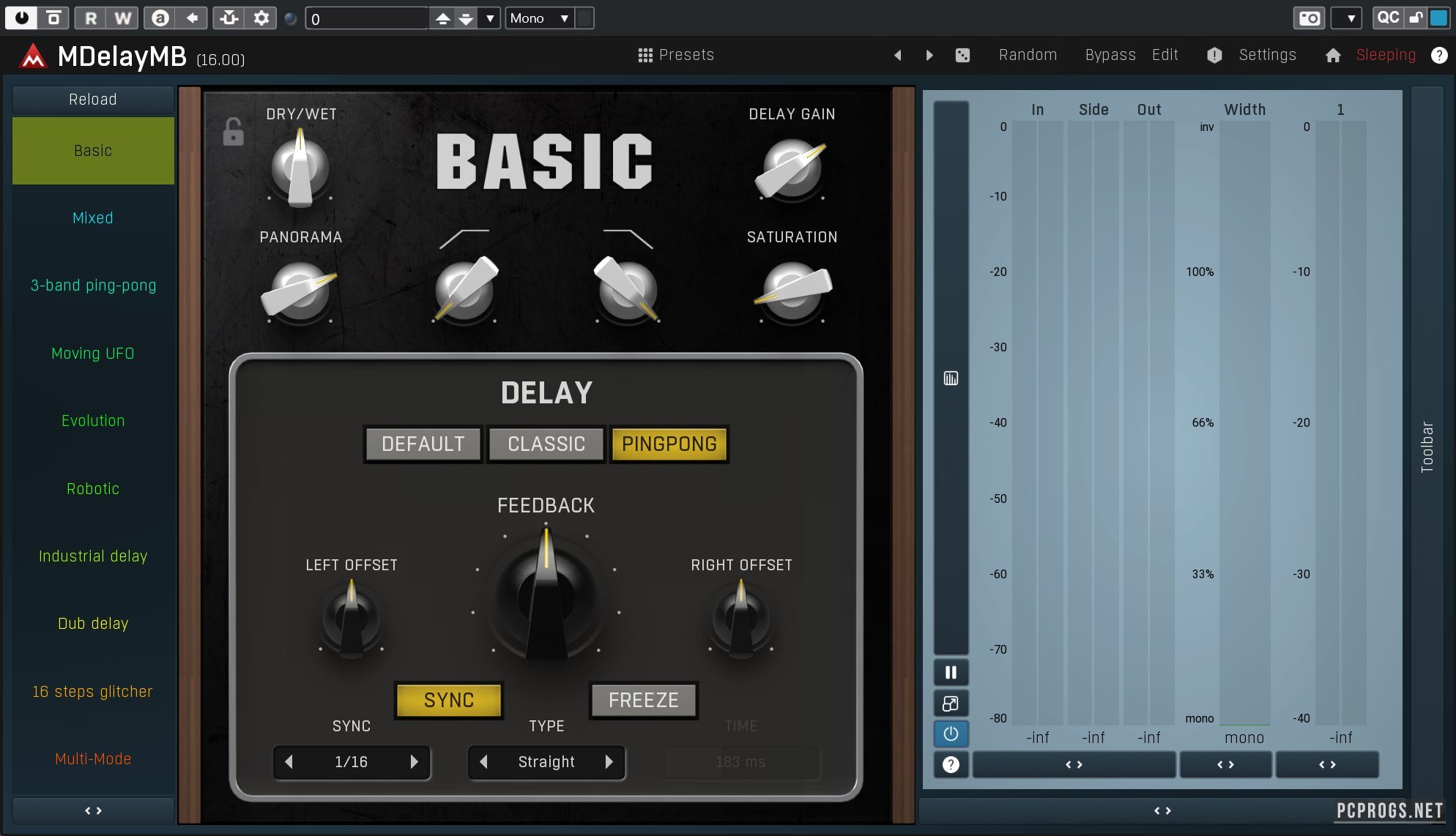Pause the meters with pause button

pos(951,672)
